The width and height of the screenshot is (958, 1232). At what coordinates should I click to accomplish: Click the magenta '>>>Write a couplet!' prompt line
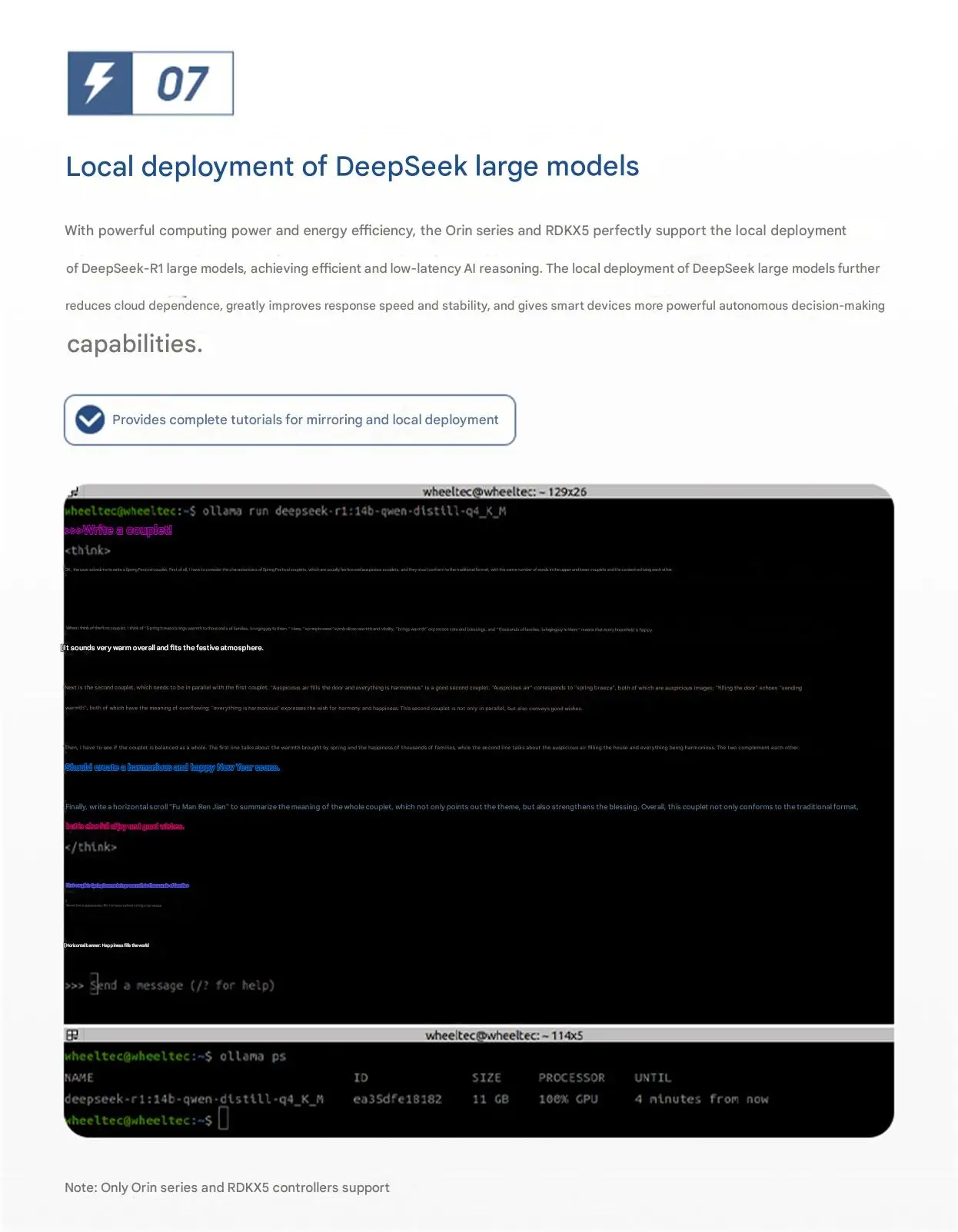click(x=118, y=530)
